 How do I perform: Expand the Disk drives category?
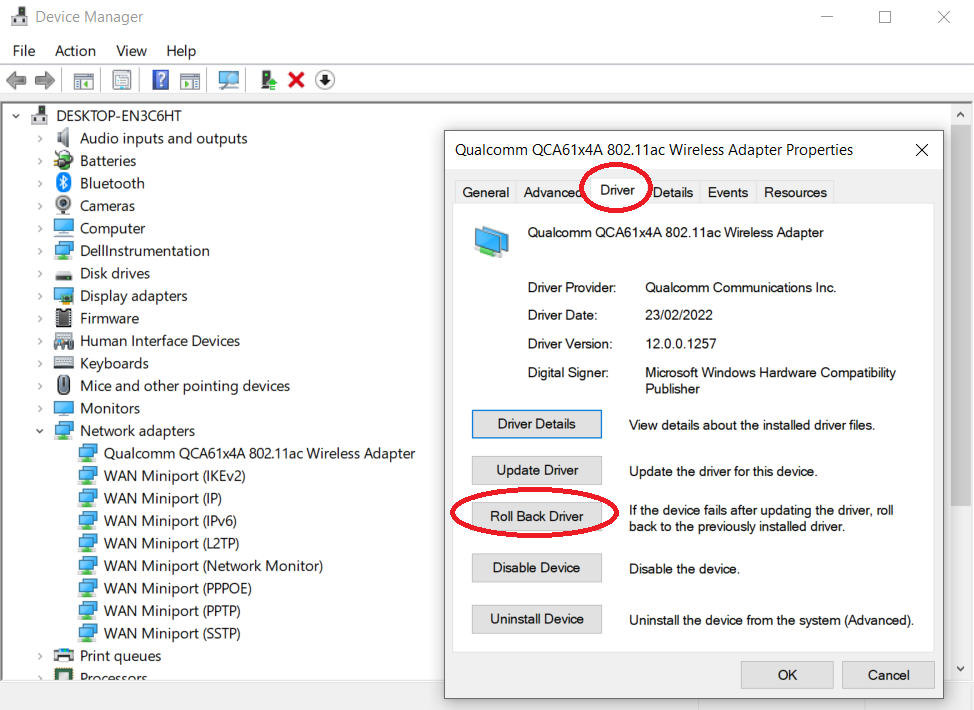coord(40,273)
